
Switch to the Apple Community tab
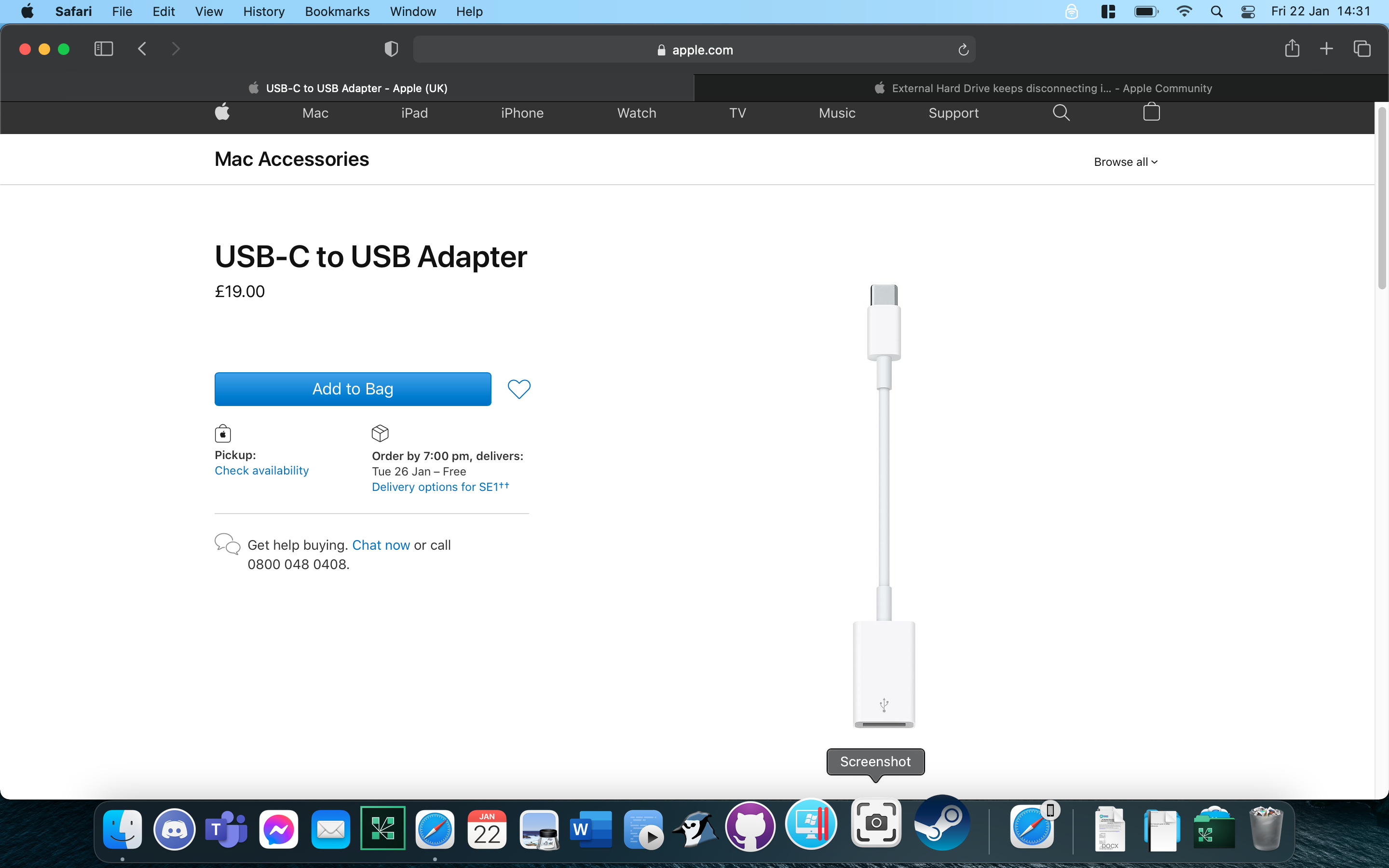click(x=1041, y=88)
